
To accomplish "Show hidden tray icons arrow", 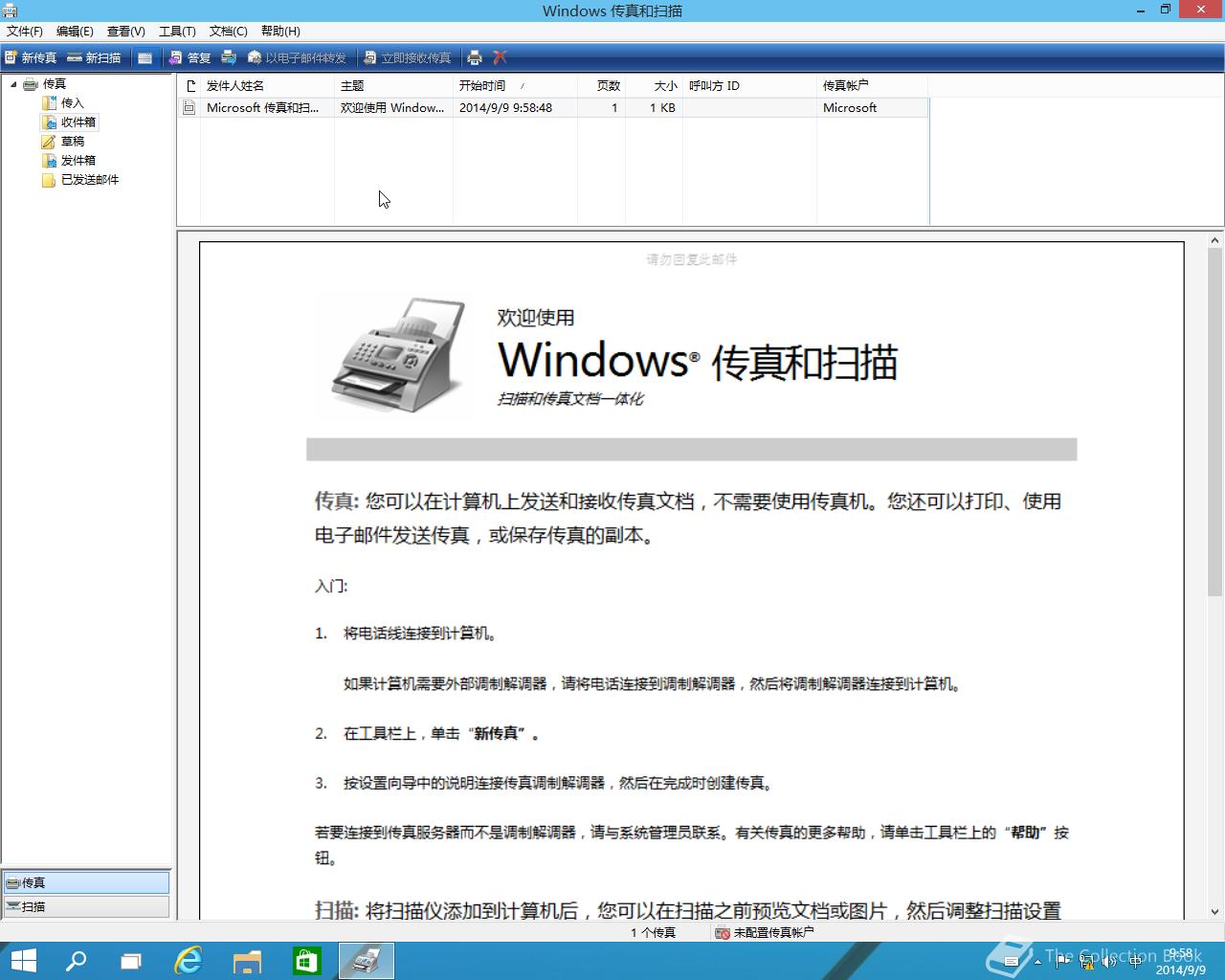I will pos(1038,962).
